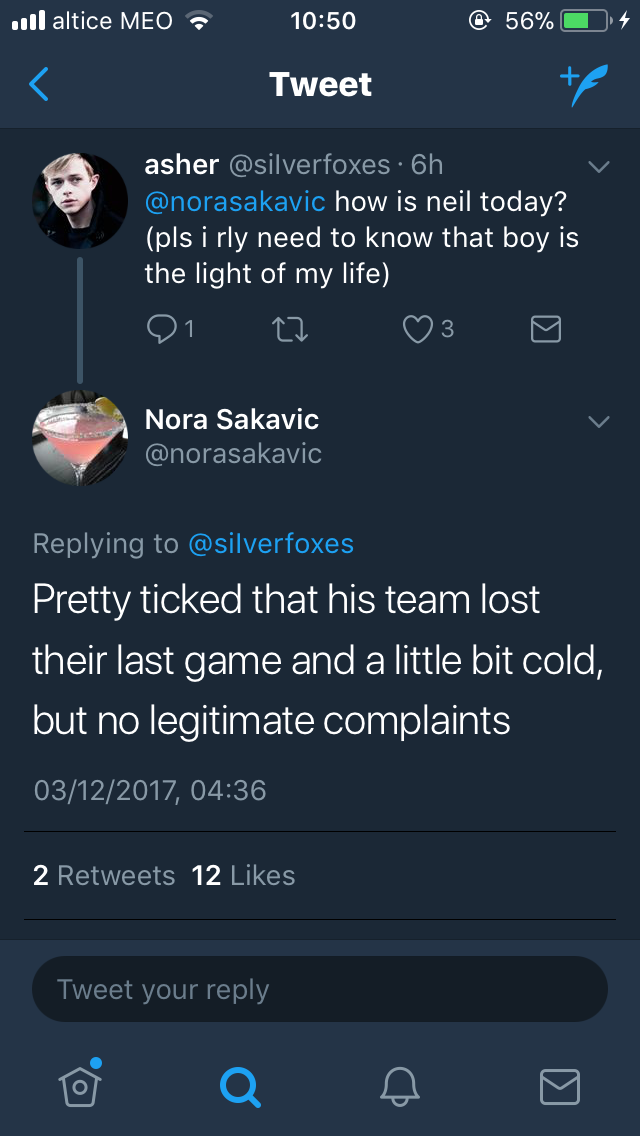Tap the Tweet your reply field
The image size is (640, 1136).
point(320,989)
